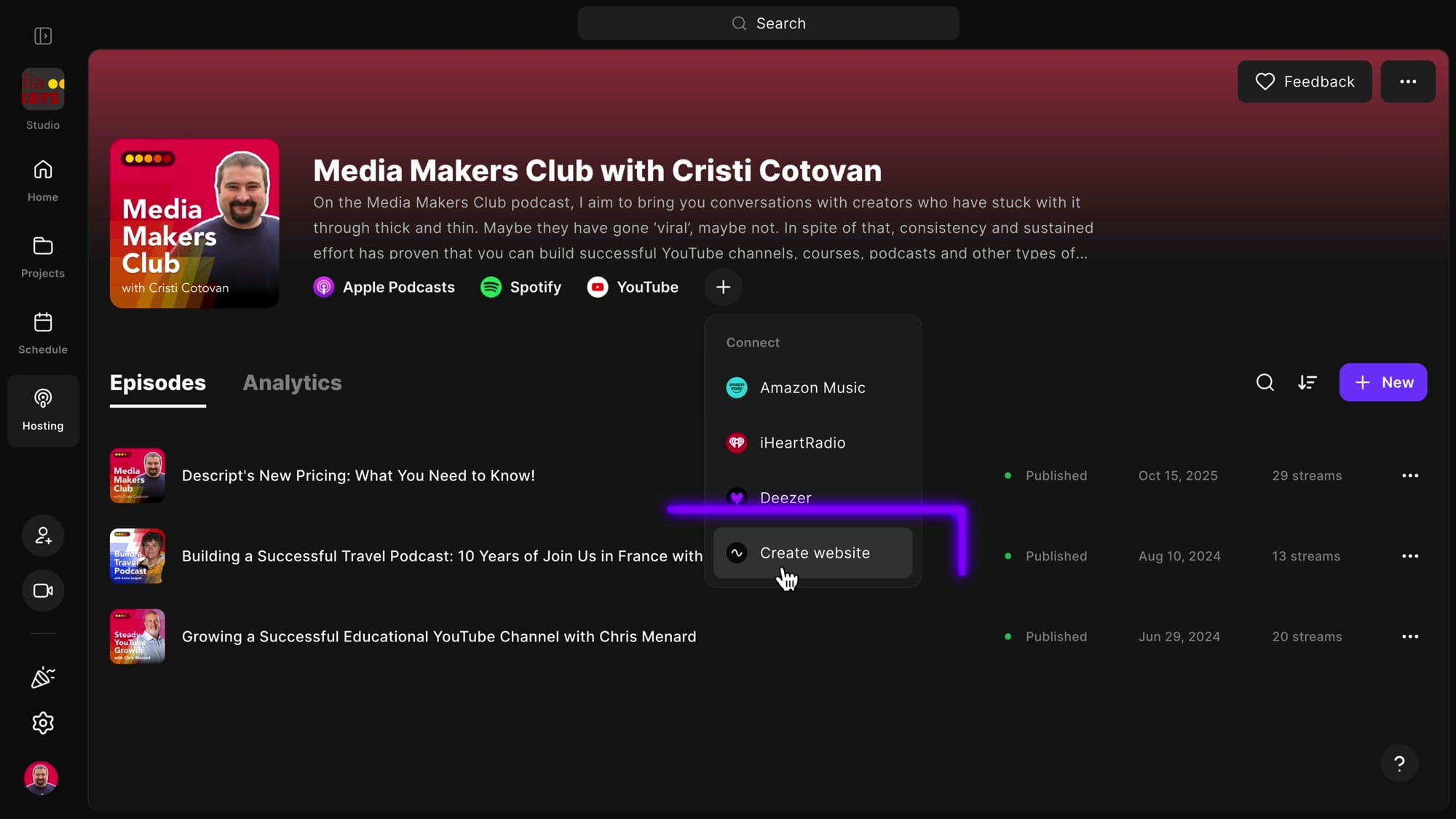
Task: Start a video recording via camera icon
Action: coord(42,590)
